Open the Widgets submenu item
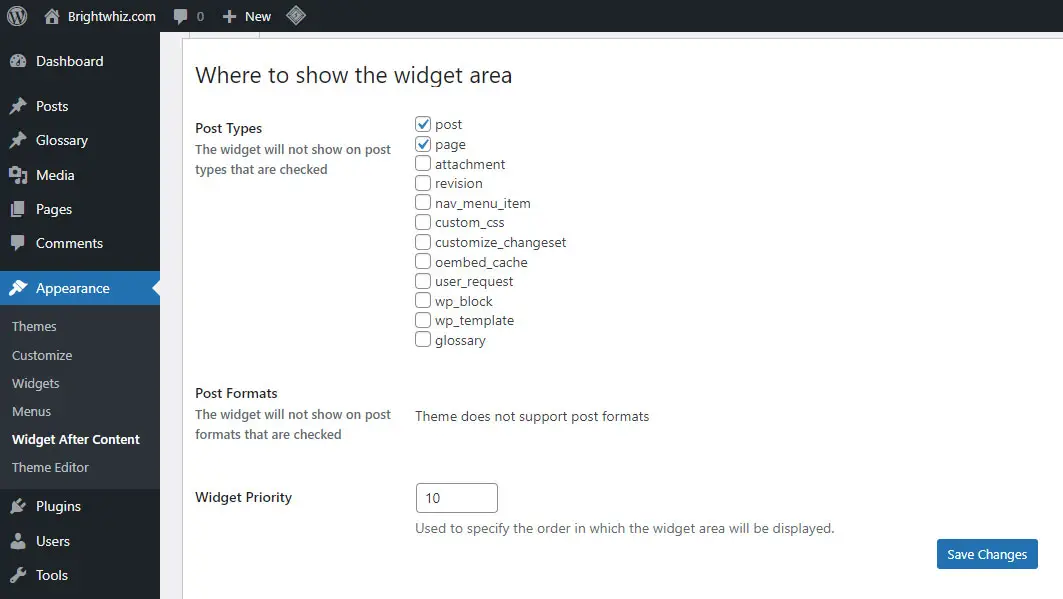Viewport: 1063px width, 599px height. 35,384
